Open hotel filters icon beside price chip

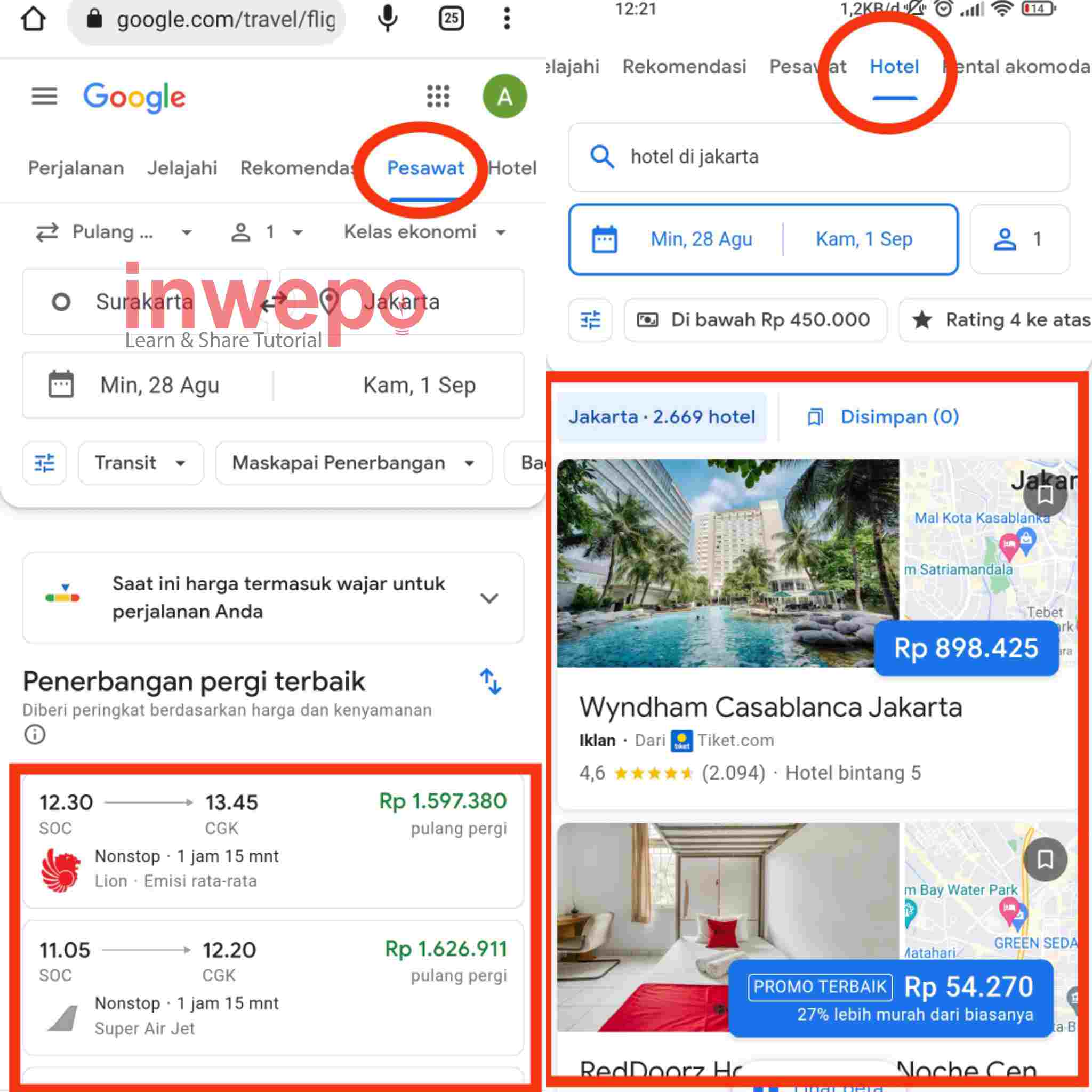pyautogui.click(x=590, y=320)
